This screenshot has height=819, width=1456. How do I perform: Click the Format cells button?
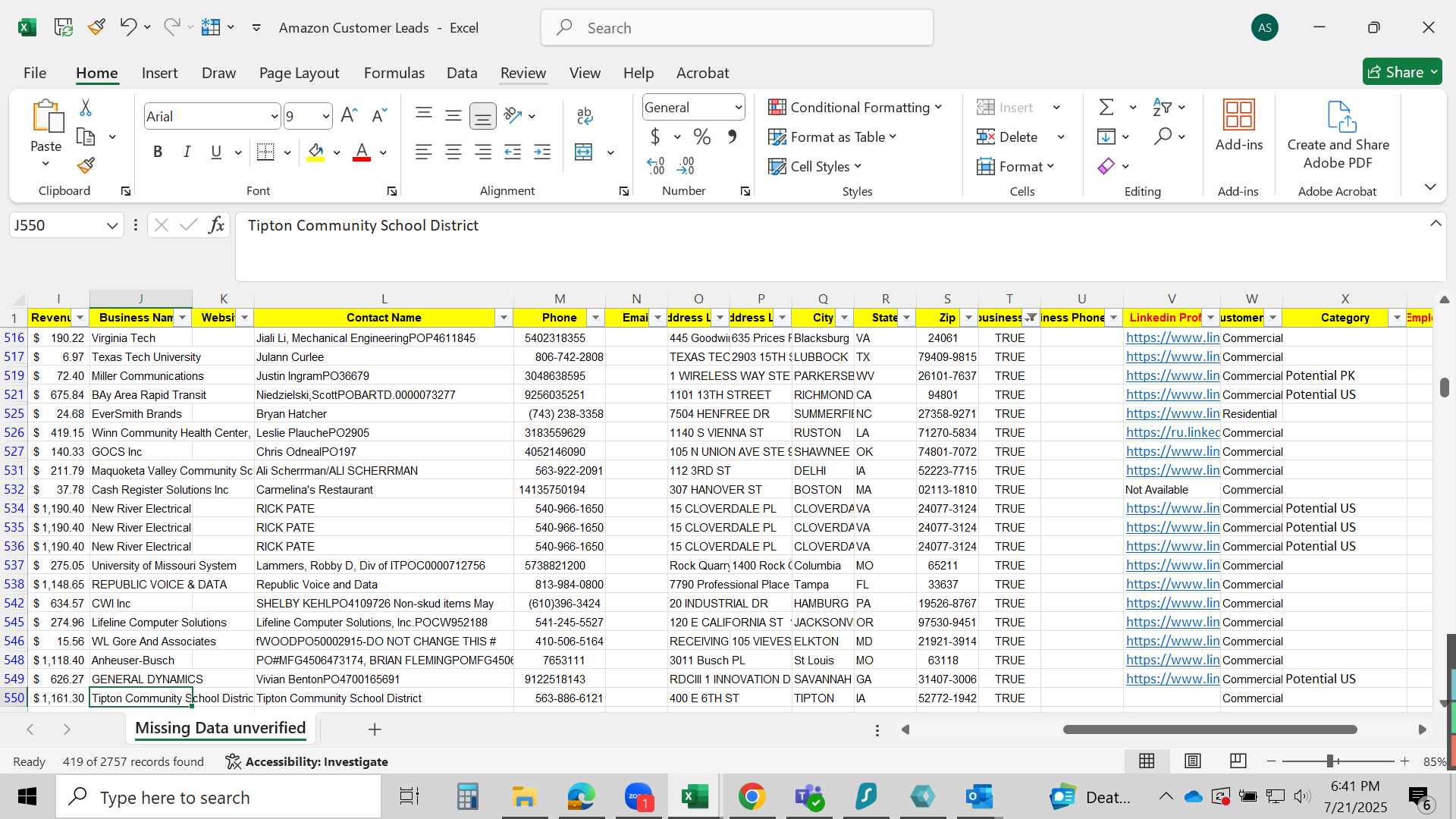pos(1015,166)
